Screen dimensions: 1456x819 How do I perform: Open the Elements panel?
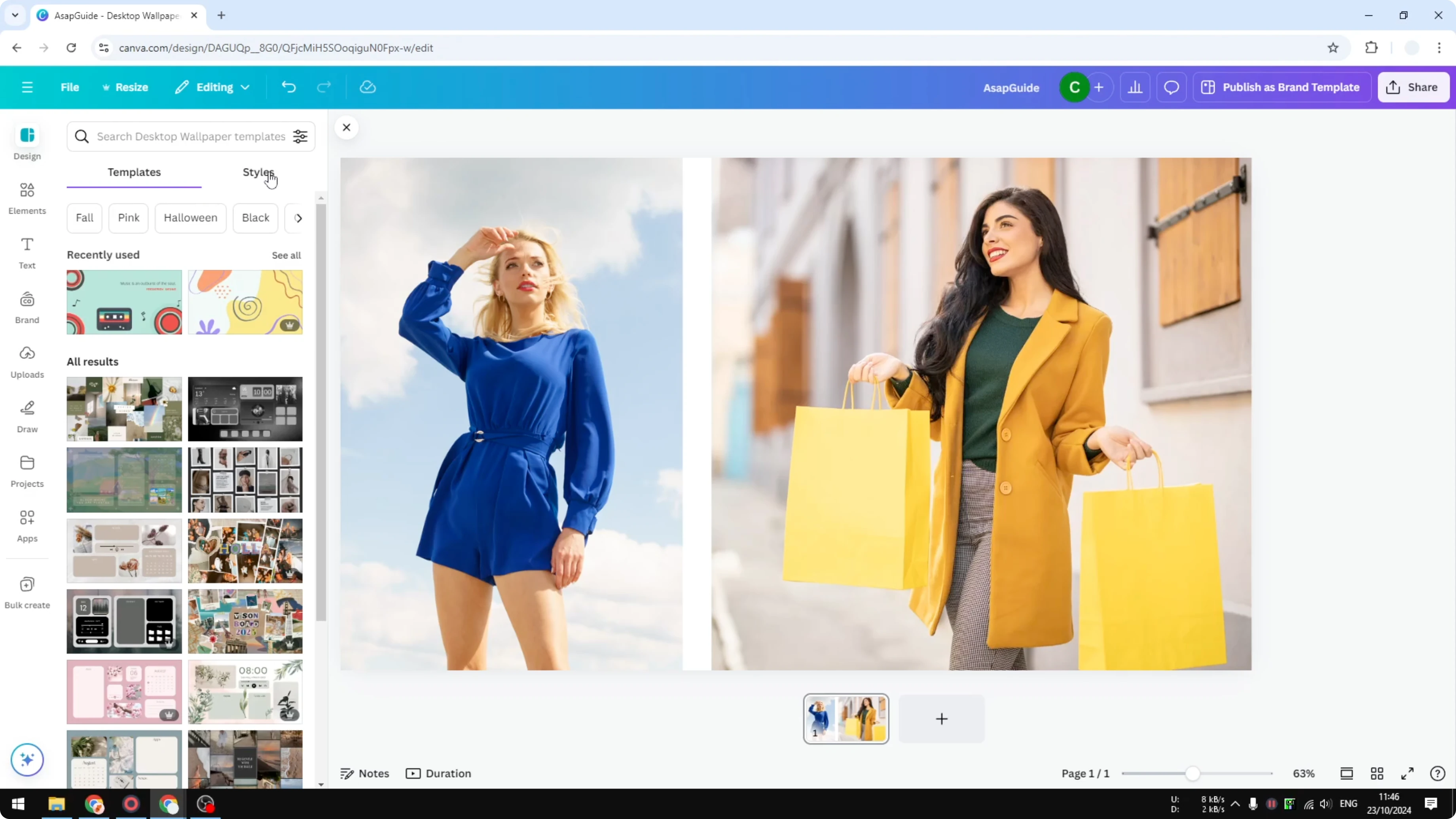(27, 198)
